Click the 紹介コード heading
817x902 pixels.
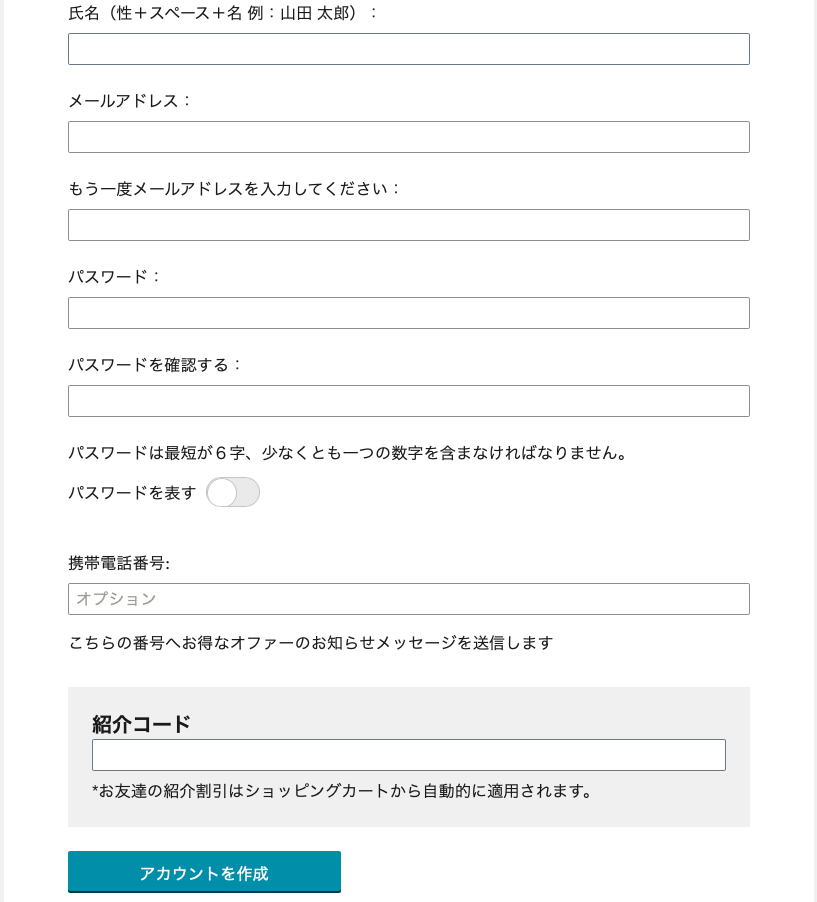coord(141,724)
